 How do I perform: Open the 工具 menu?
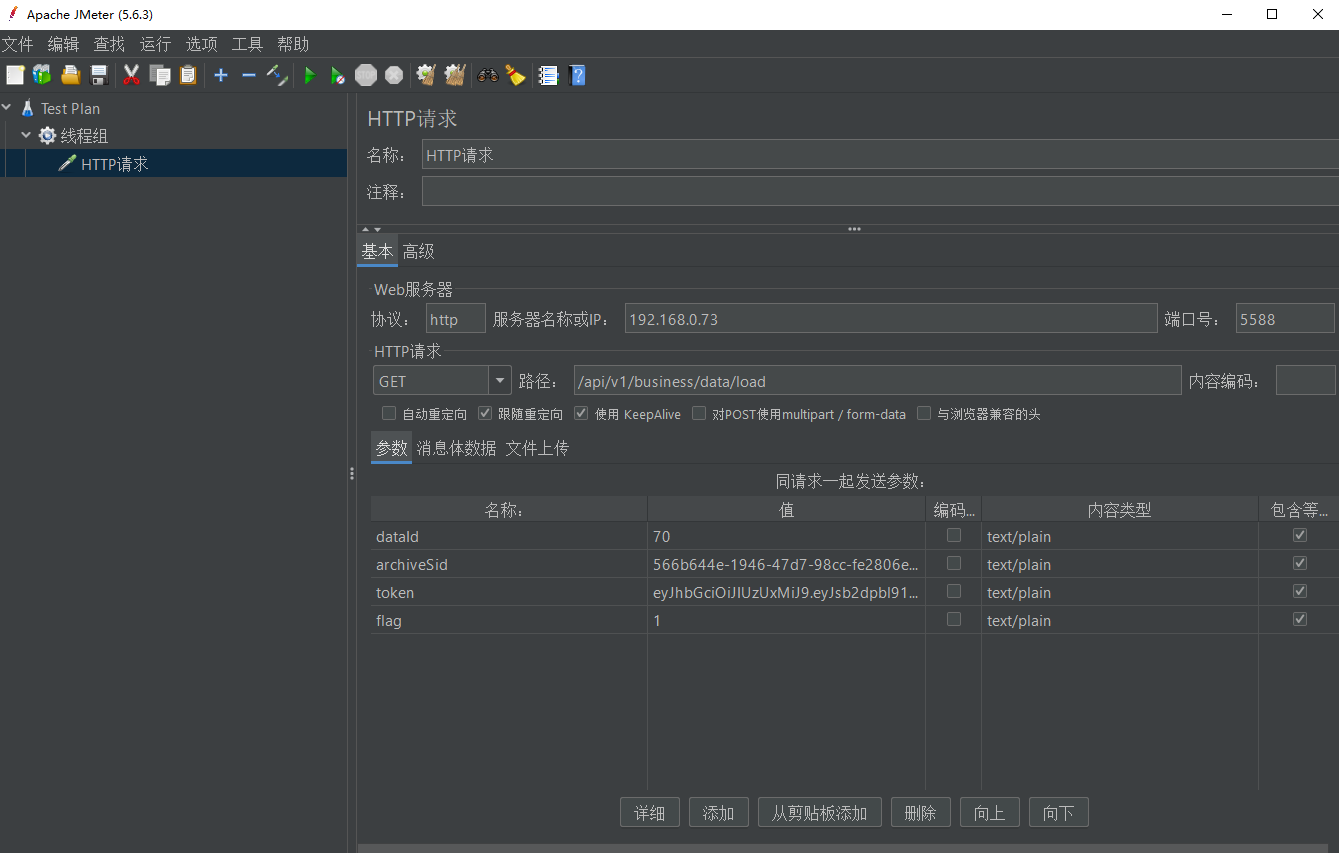click(x=247, y=44)
